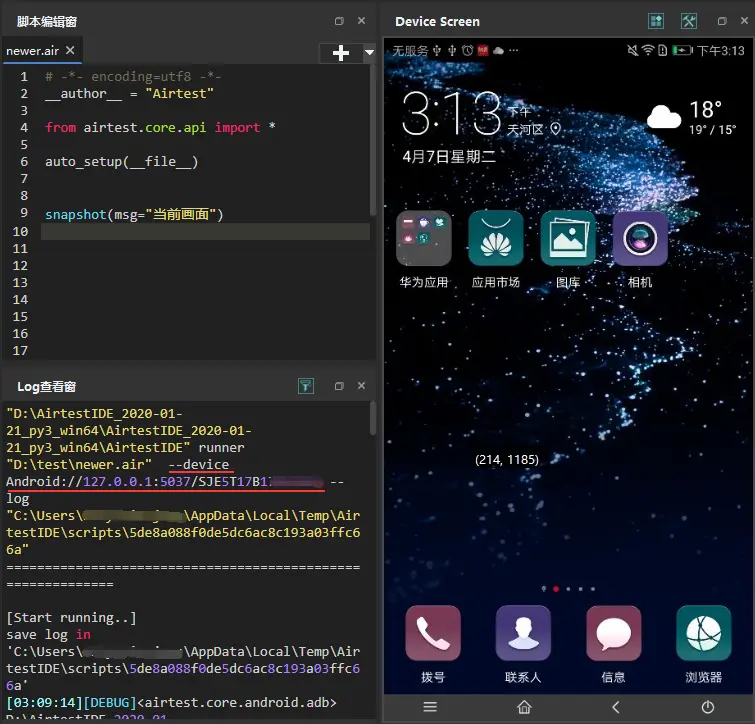Close the newer.air tab

coord(70,50)
